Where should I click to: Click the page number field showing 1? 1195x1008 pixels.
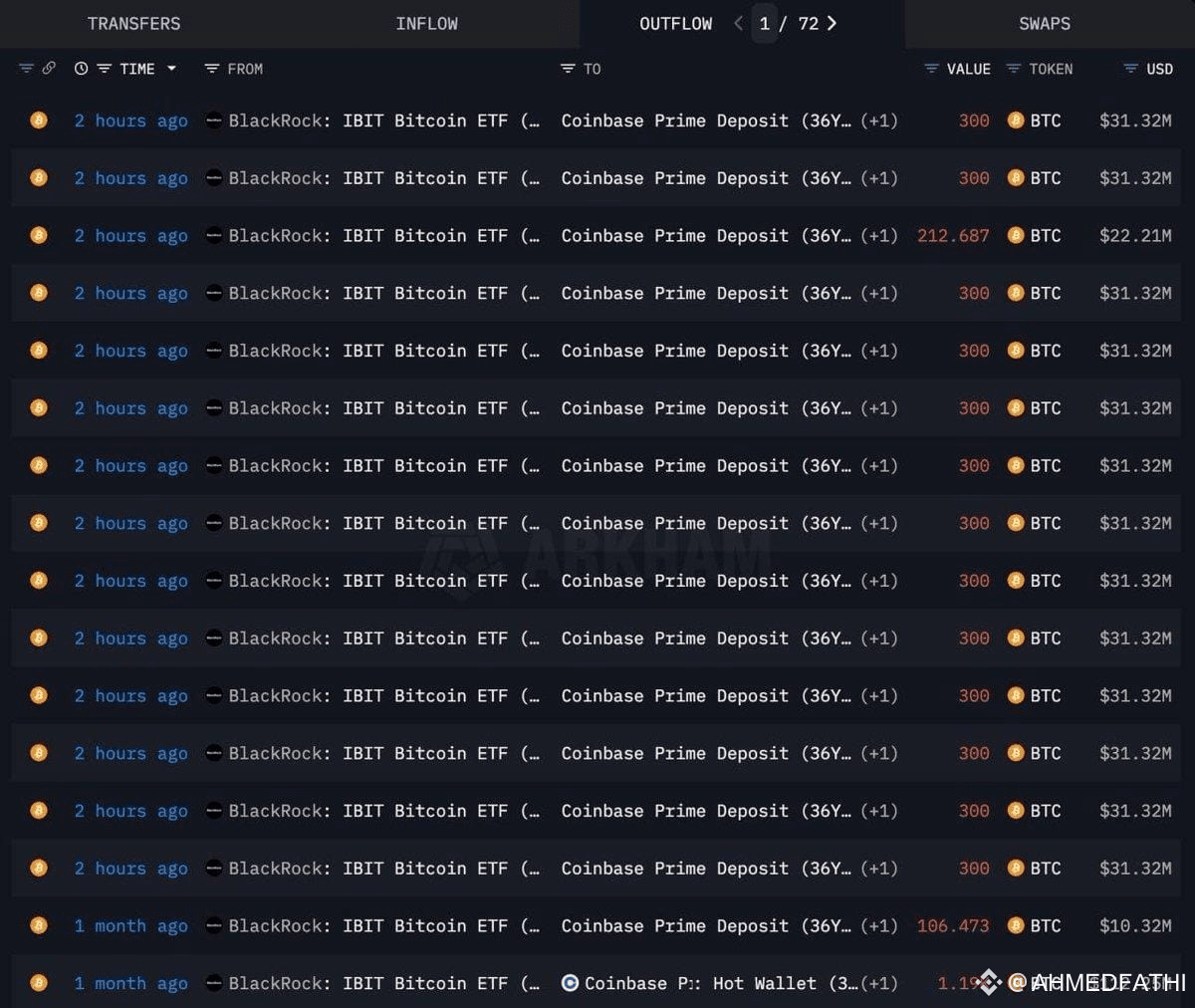(765, 23)
